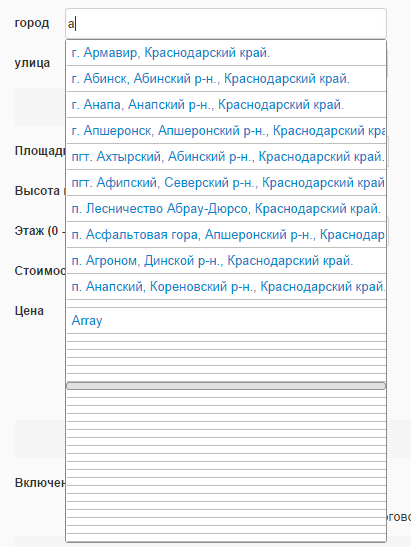Click the город field label
The width and height of the screenshot is (411, 547).
tap(32, 23)
